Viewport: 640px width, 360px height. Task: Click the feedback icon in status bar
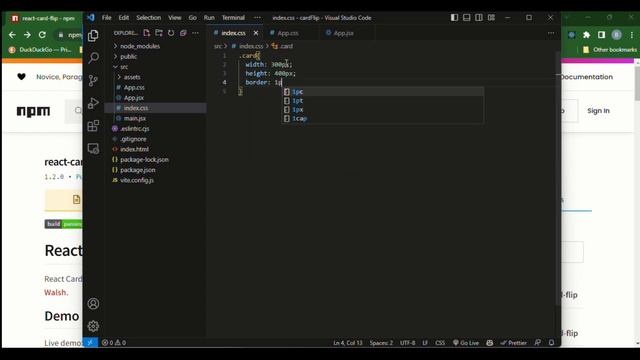pyautogui.click(x=538, y=343)
